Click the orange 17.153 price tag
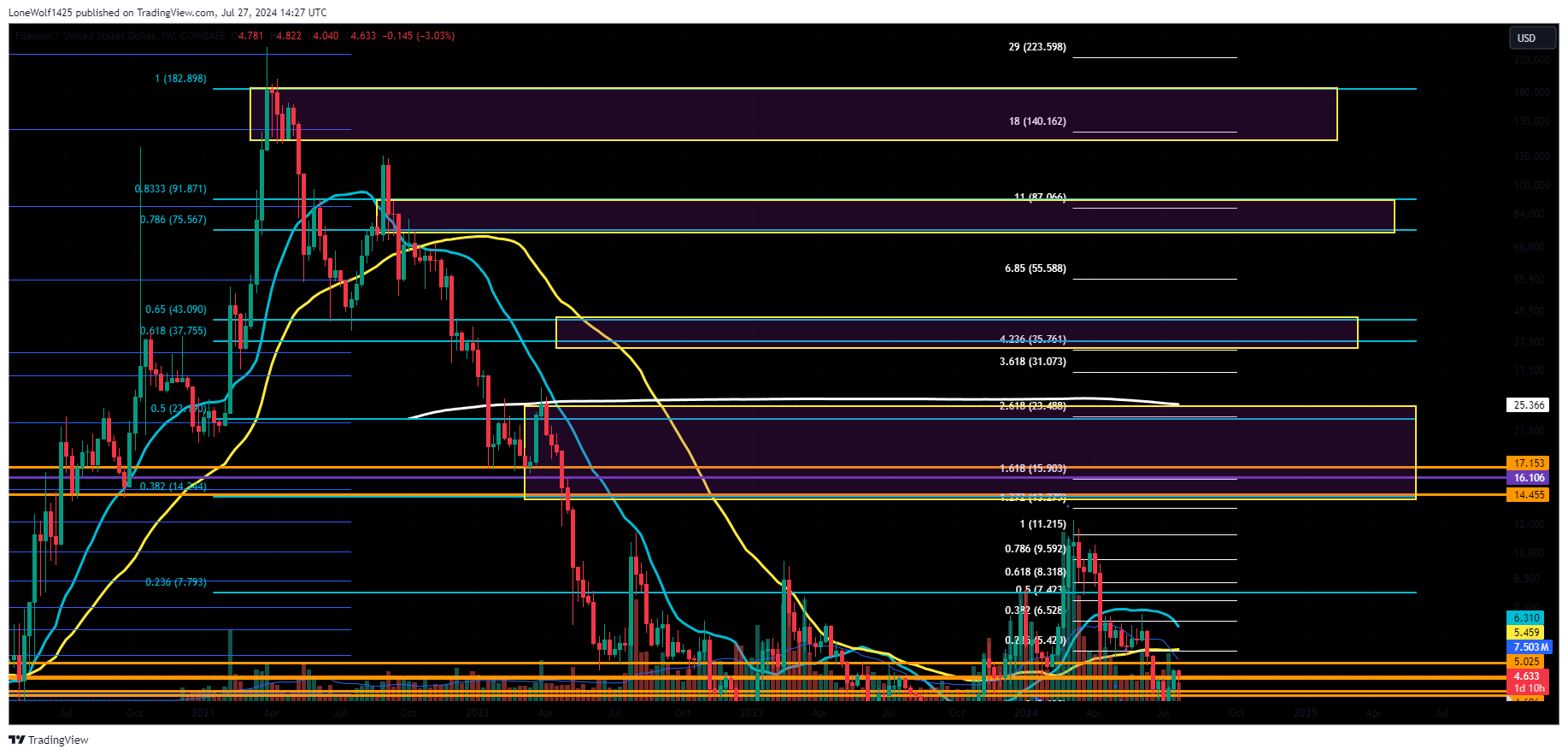This screenshot has width=1568, height=755. pos(1527,463)
